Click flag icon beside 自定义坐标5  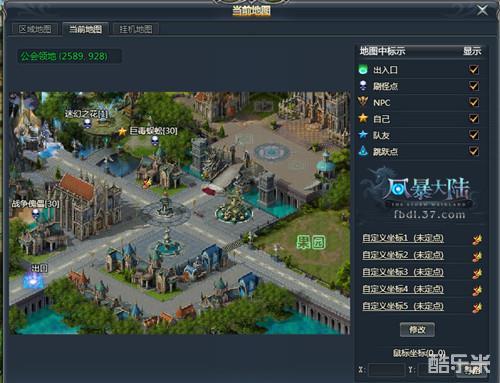477,307
